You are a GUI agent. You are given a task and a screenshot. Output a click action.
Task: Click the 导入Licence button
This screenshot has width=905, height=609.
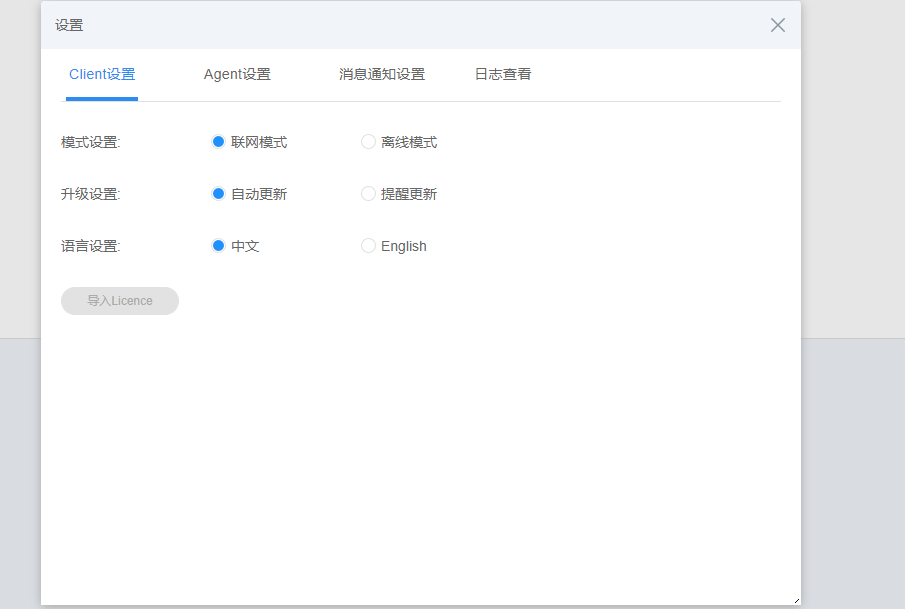coord(120,301)
